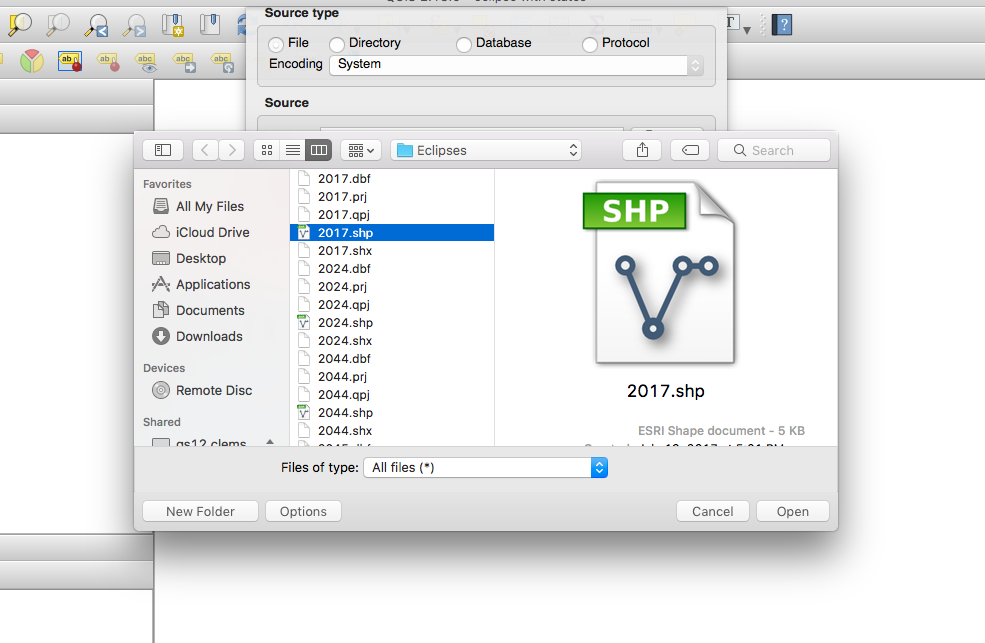Select the file 2024.dbf
985x643 pixels.
coord(392,268)
